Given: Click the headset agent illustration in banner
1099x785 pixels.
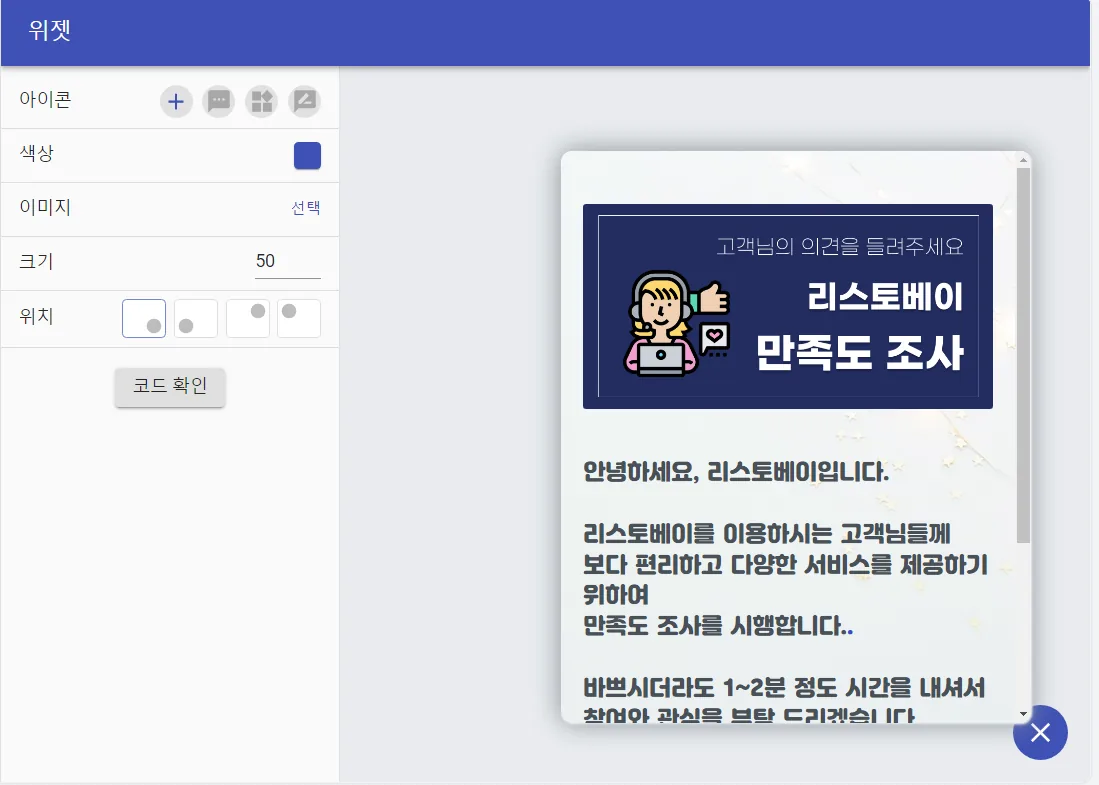Looking at the screenshot, I should (677, 324).
